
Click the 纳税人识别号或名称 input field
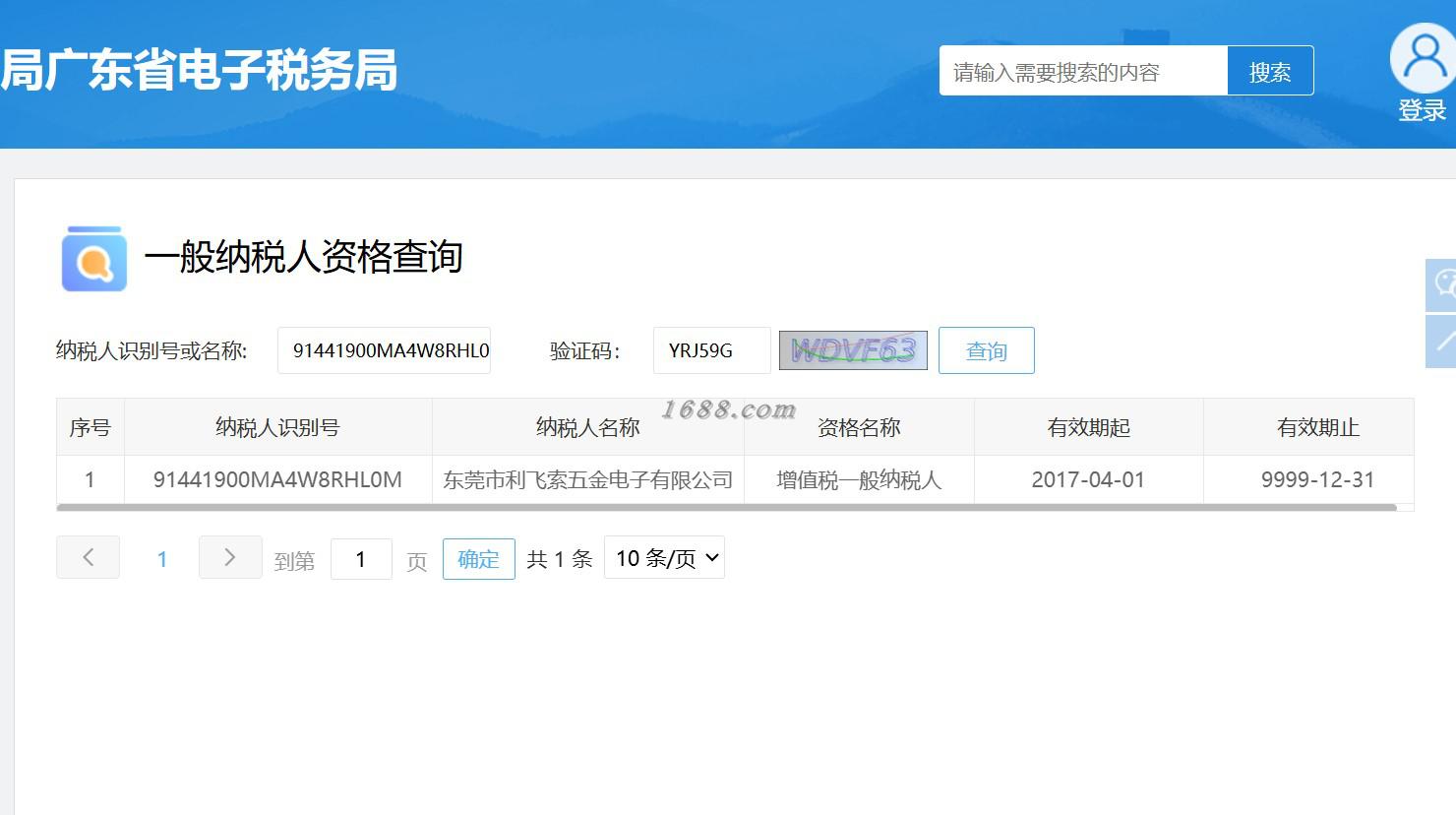(x=384, y=350)
